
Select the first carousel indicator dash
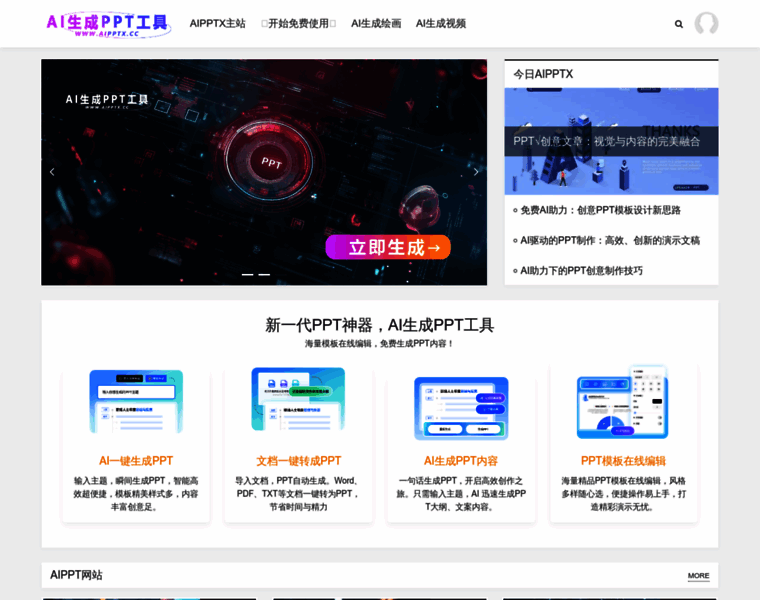coord(247,274)
